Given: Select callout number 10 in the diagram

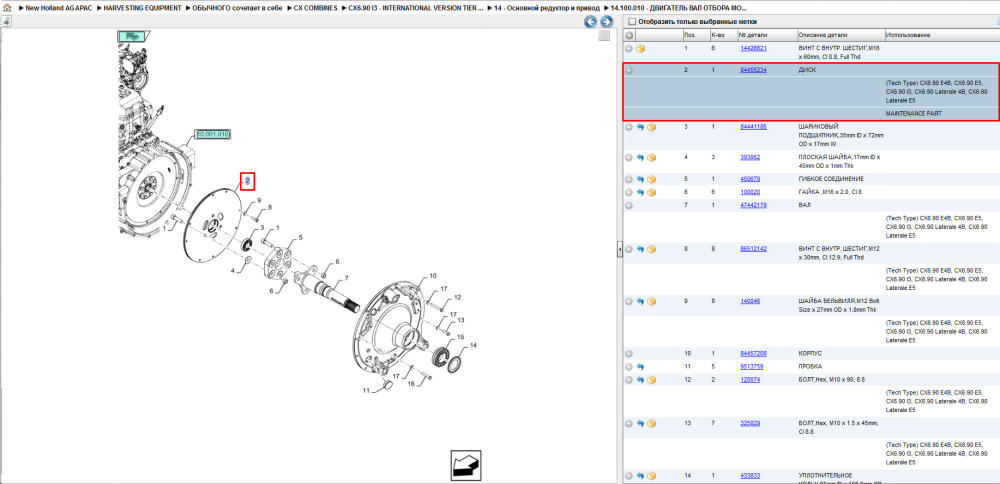Looking at the screenshot, I should 432,276.
